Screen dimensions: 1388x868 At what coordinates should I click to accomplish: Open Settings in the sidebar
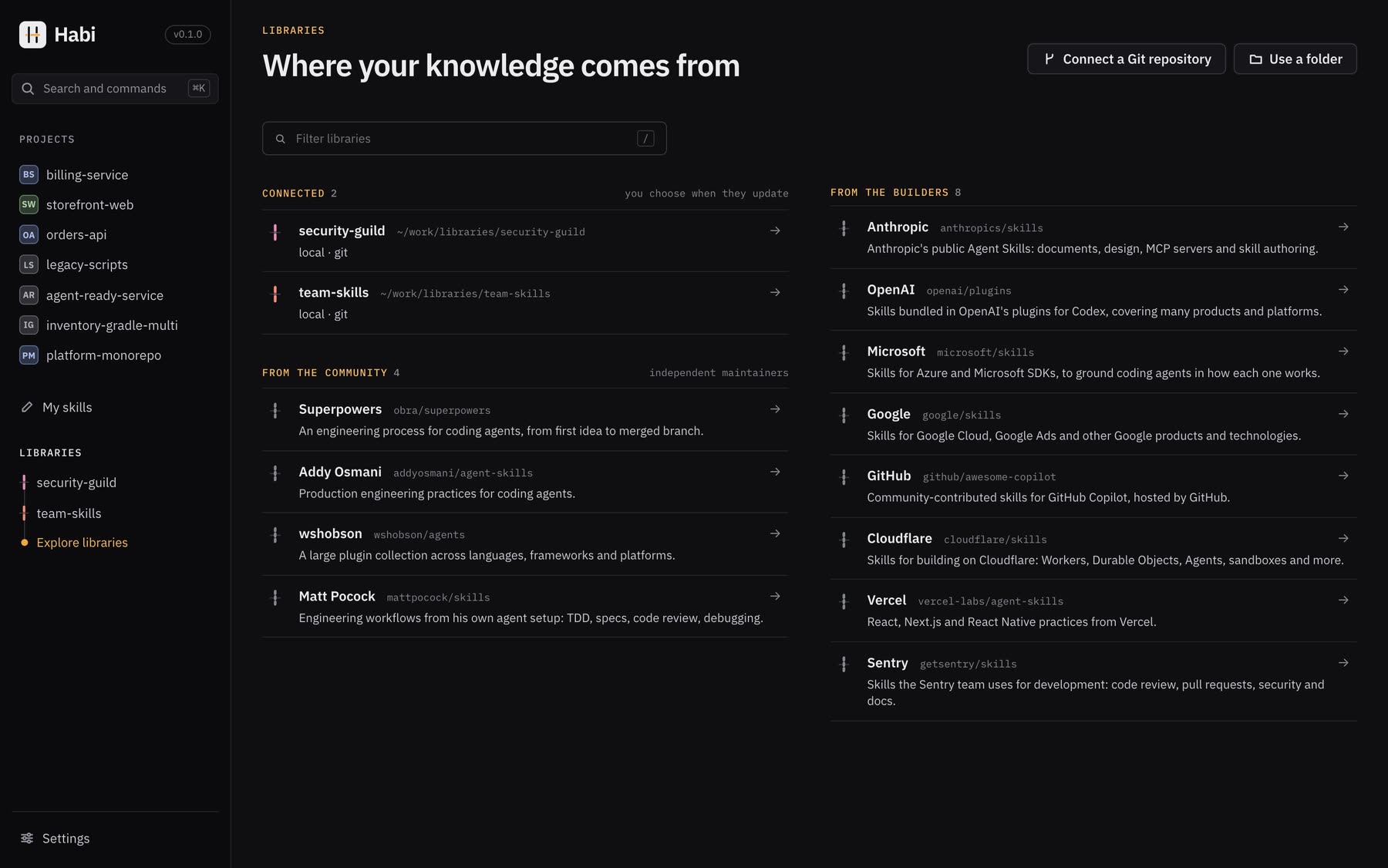pos(115,838)
